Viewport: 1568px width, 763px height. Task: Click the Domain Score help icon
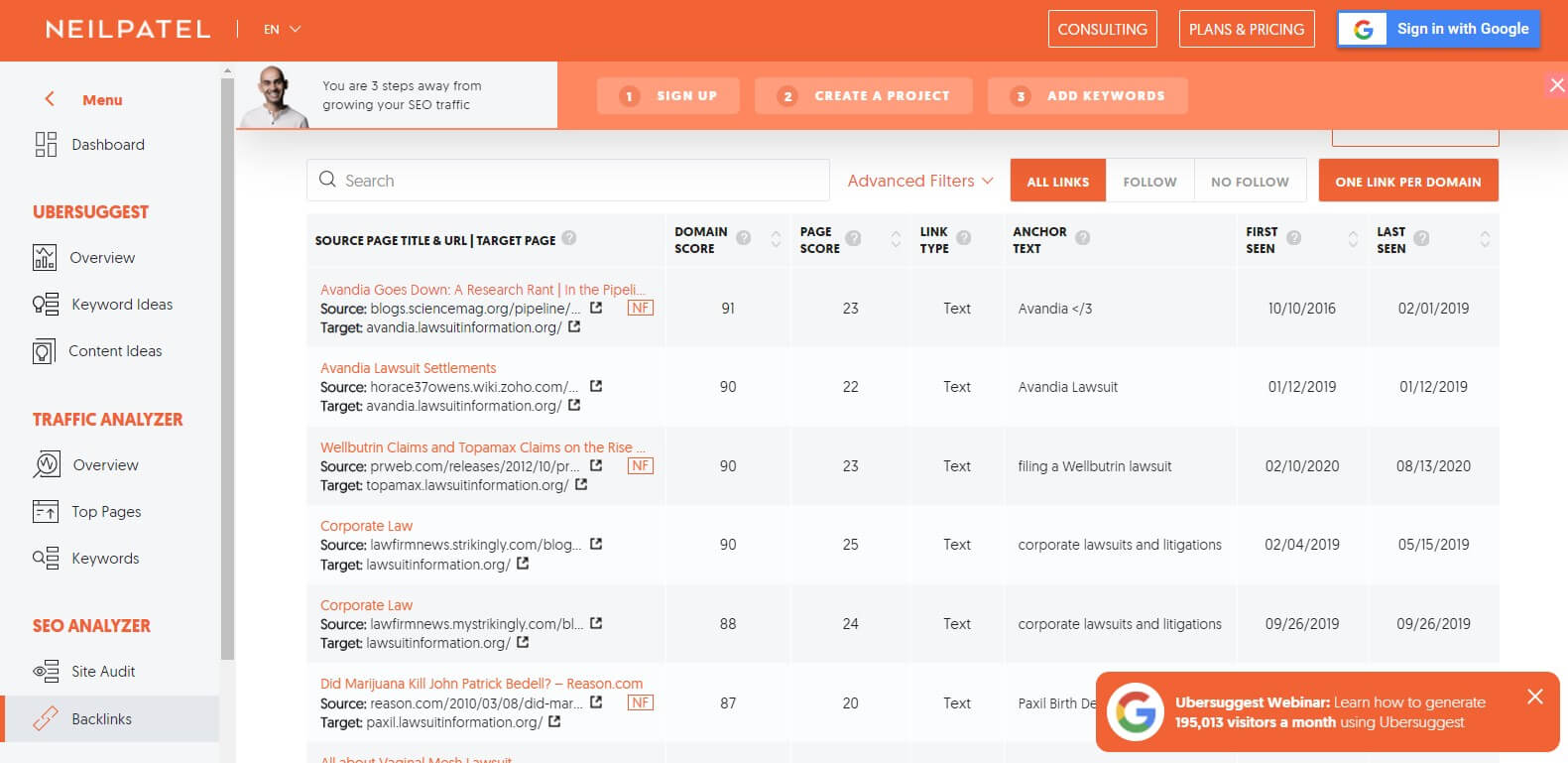(744, 238)
